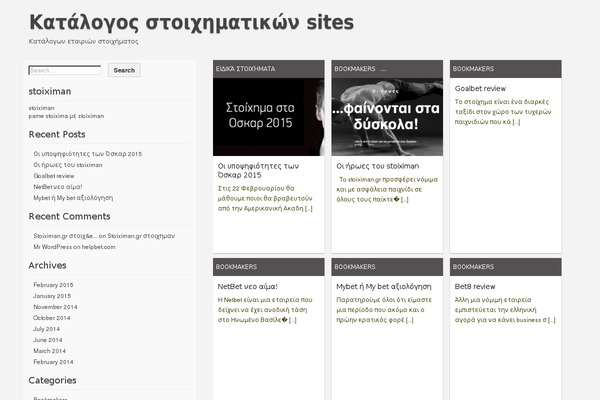This screenshot has width=600, height=400.
Task: Open recent post Οι ήρωες του stoiximan
Action: pos(68,165)
